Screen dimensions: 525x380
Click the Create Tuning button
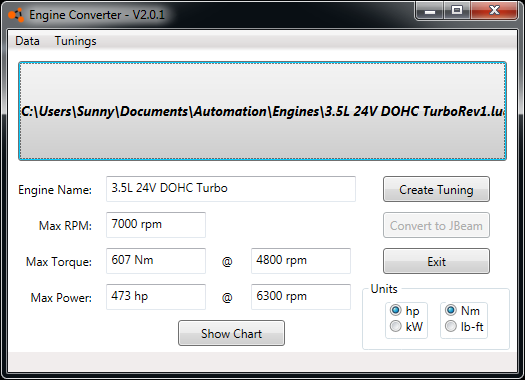436,189
